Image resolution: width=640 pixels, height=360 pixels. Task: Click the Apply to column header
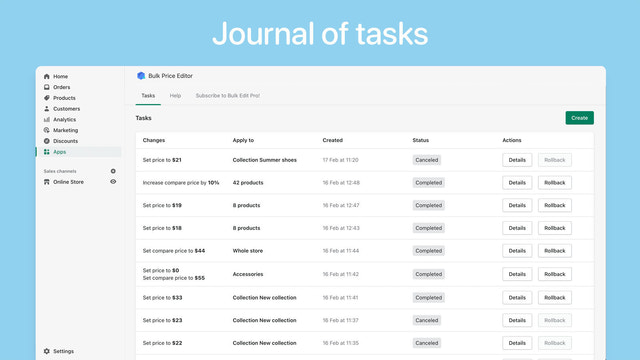pyautogui.click(x=243, y=140)
